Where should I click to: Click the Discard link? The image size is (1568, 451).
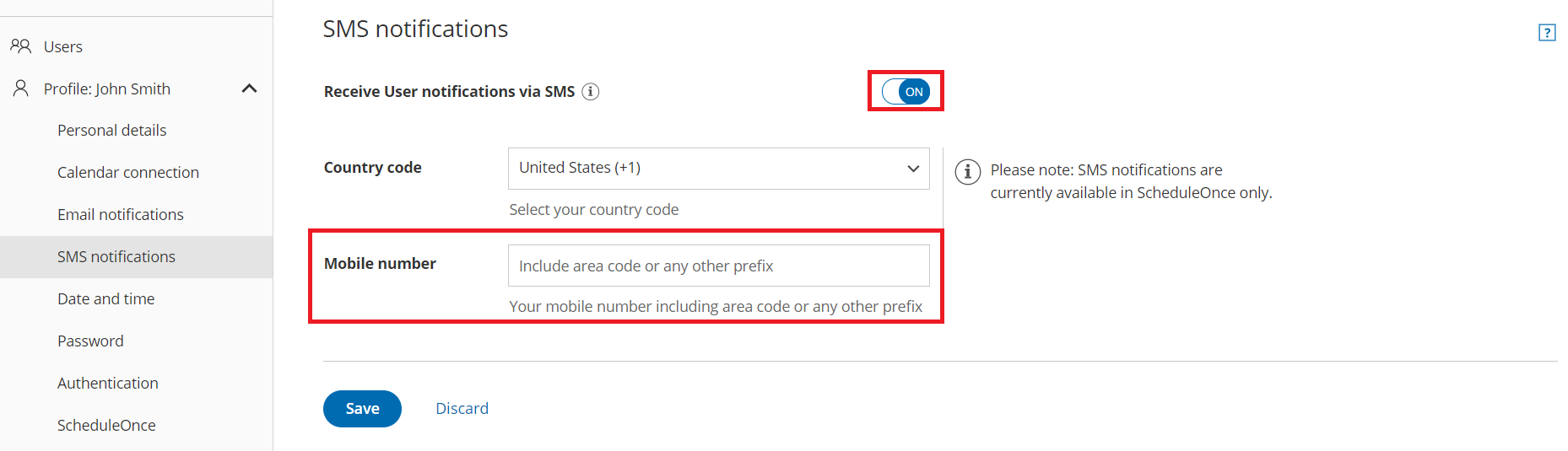pos(462,409)
